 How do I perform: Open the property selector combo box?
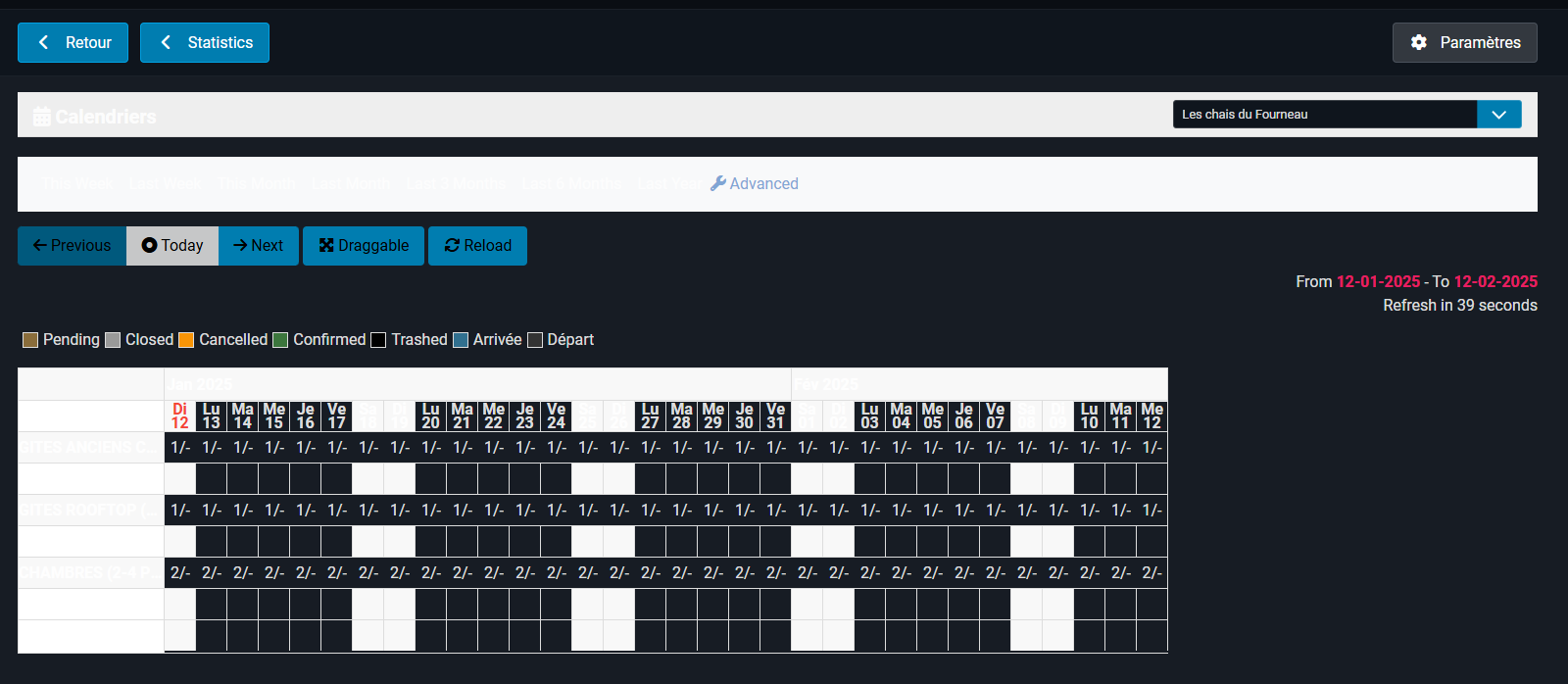1324,115
